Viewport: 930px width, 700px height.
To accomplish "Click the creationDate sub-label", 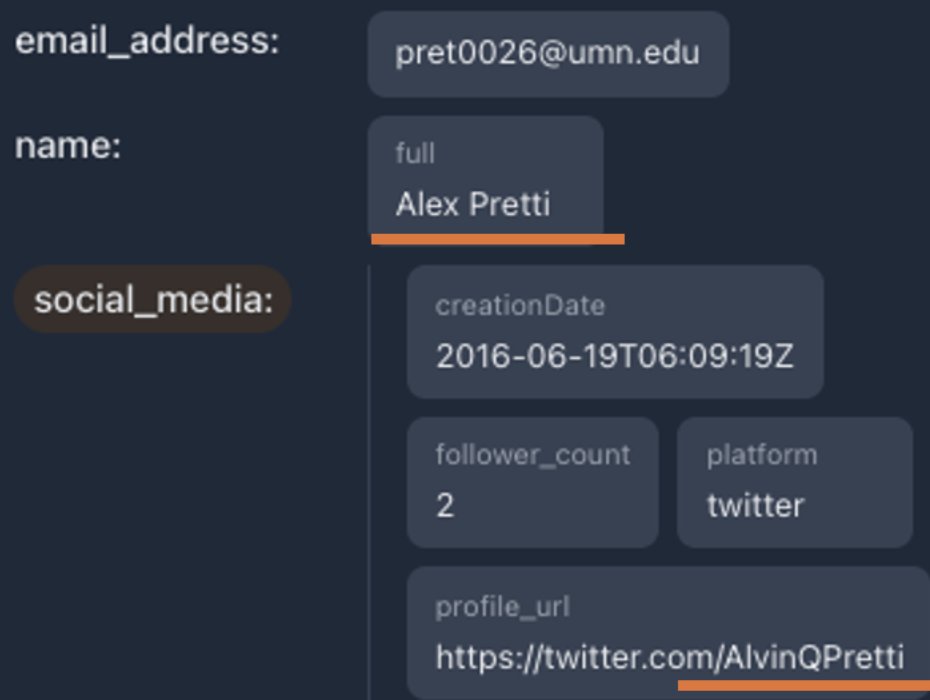I will pyautogui.click(x=519, y=305).
